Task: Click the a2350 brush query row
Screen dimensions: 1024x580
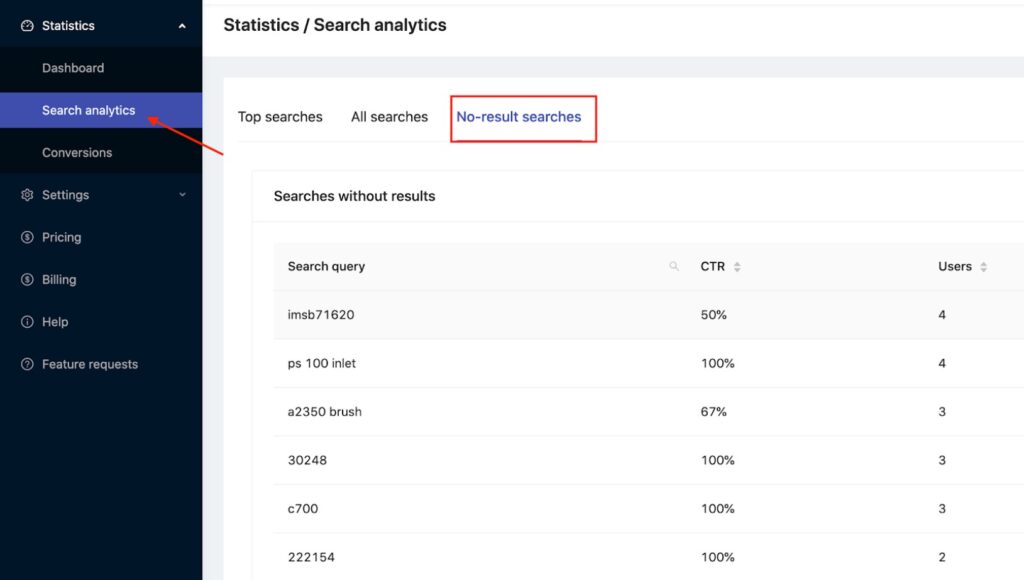Action: (648, 411)
